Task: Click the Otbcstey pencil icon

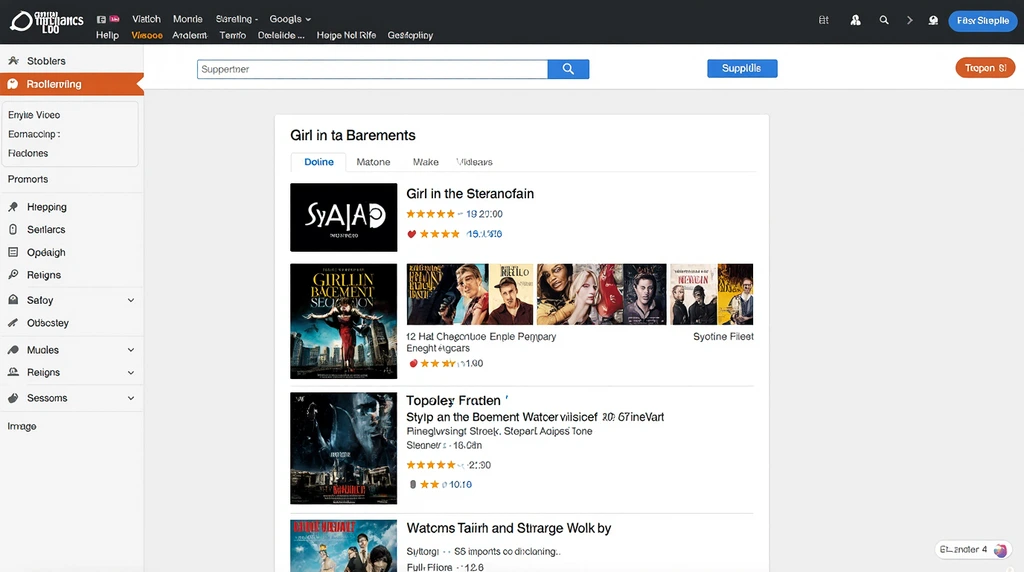Action: (x=13, y=323)
